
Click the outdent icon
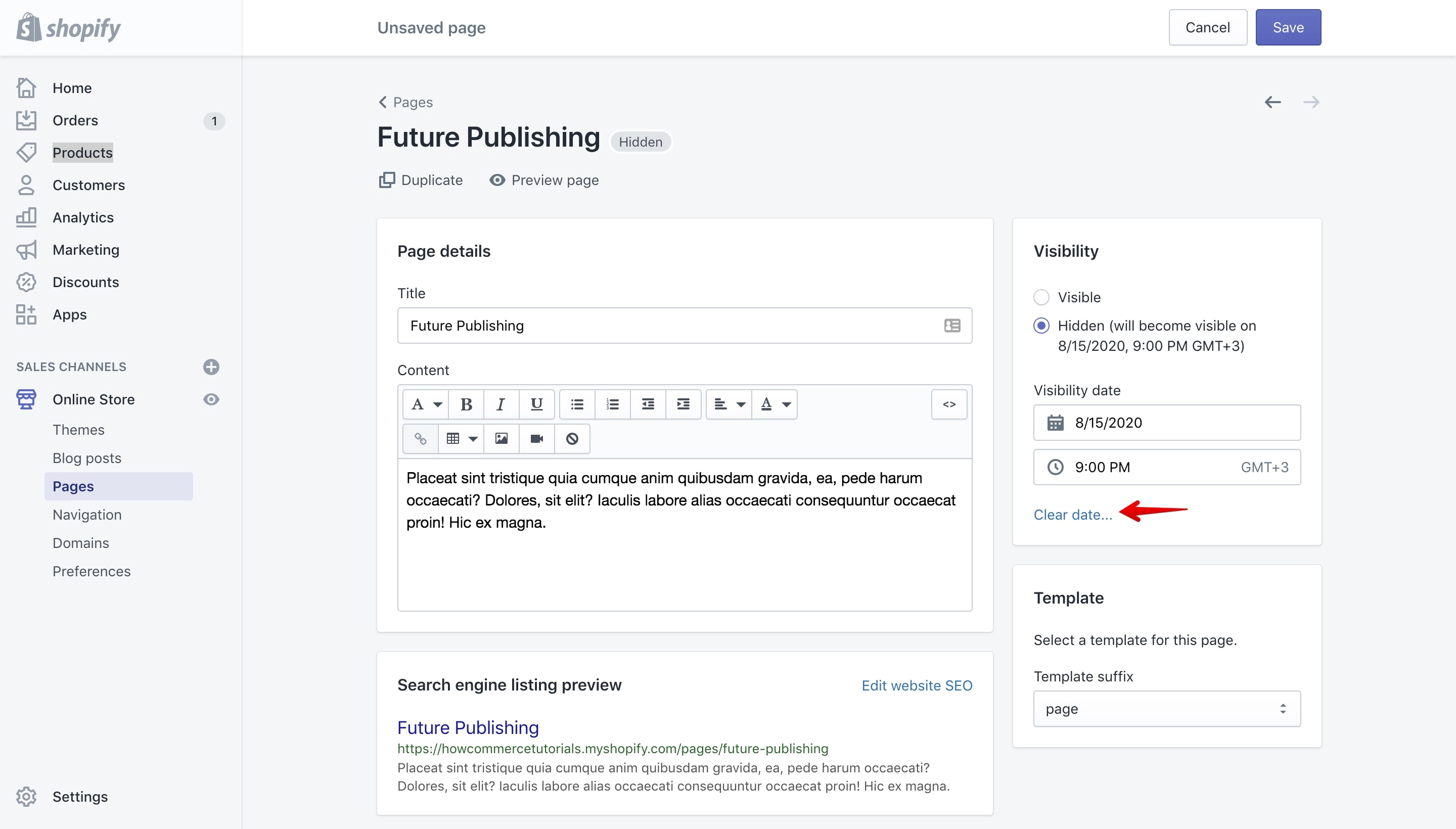(x=648, y=404)
